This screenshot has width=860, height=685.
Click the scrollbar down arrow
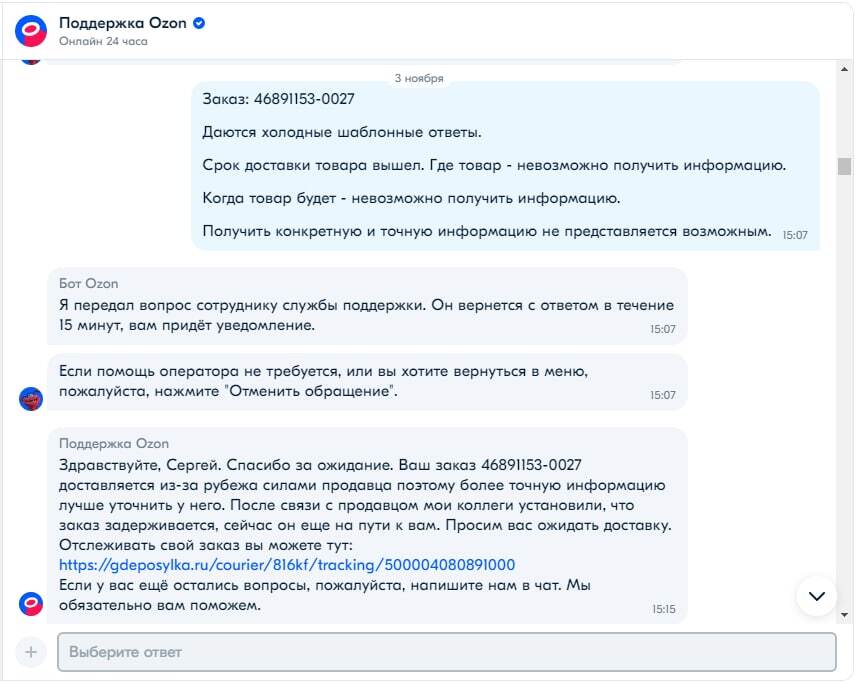844,615
